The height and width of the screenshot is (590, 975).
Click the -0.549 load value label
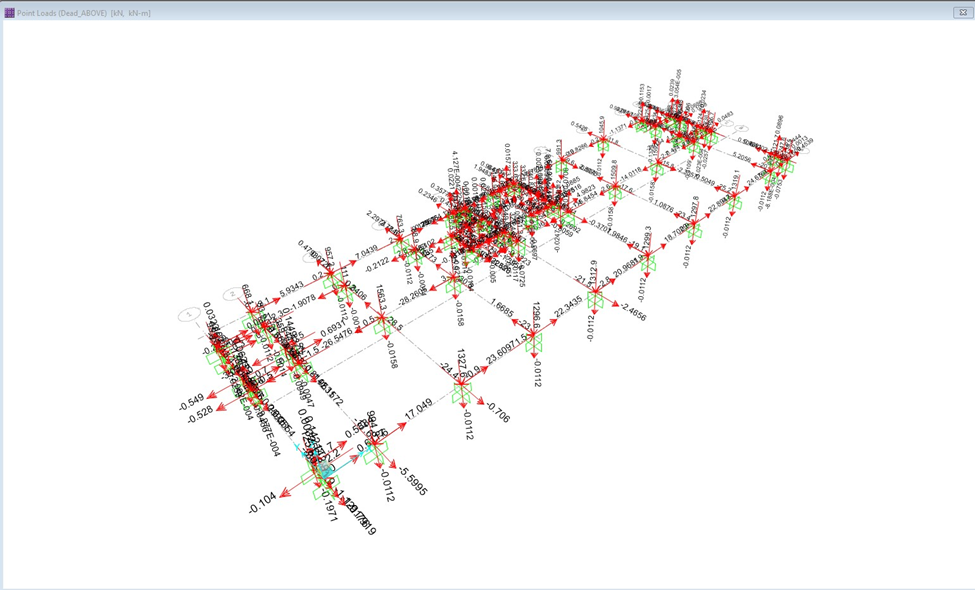click(x=191, y=400)
